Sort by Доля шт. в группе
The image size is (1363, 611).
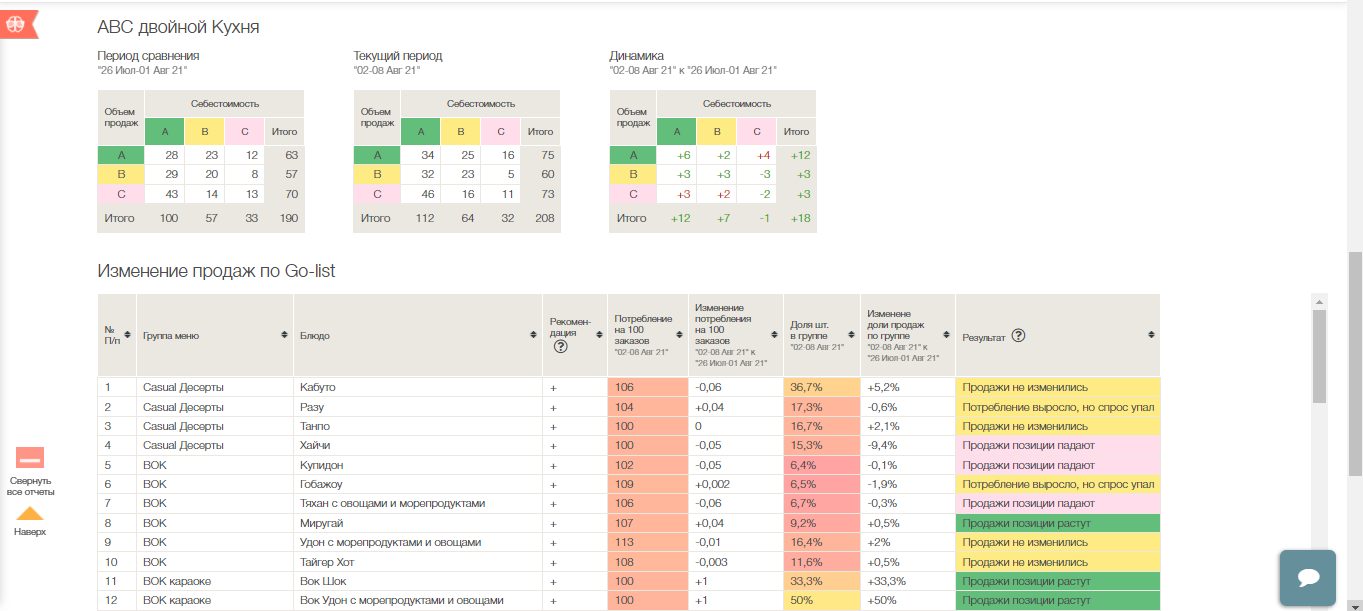pyautogui.click(x=852, y=335)
